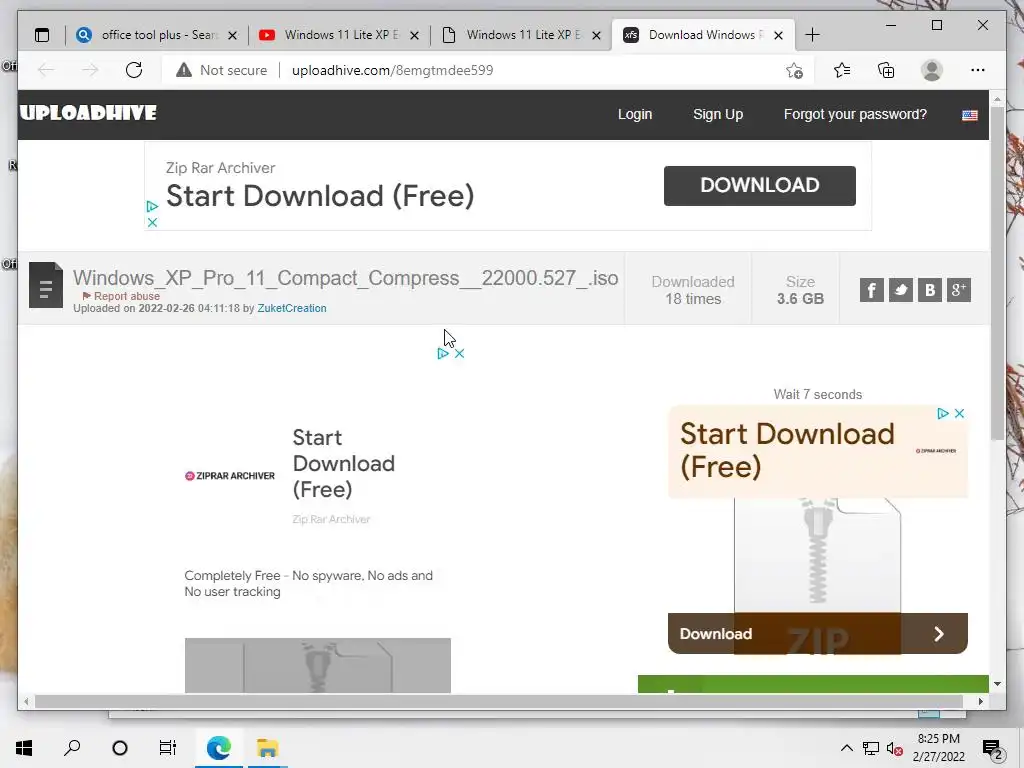Click the left Start Download (Free) ad text
This screenshot has height=768, width=1024.
pos(344,463)
